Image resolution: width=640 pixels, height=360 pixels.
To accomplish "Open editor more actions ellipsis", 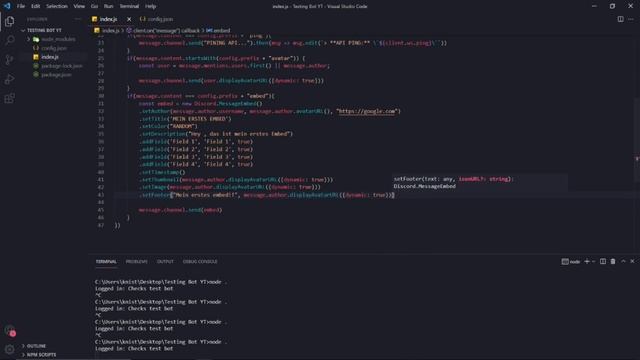I will coord(631,19).
